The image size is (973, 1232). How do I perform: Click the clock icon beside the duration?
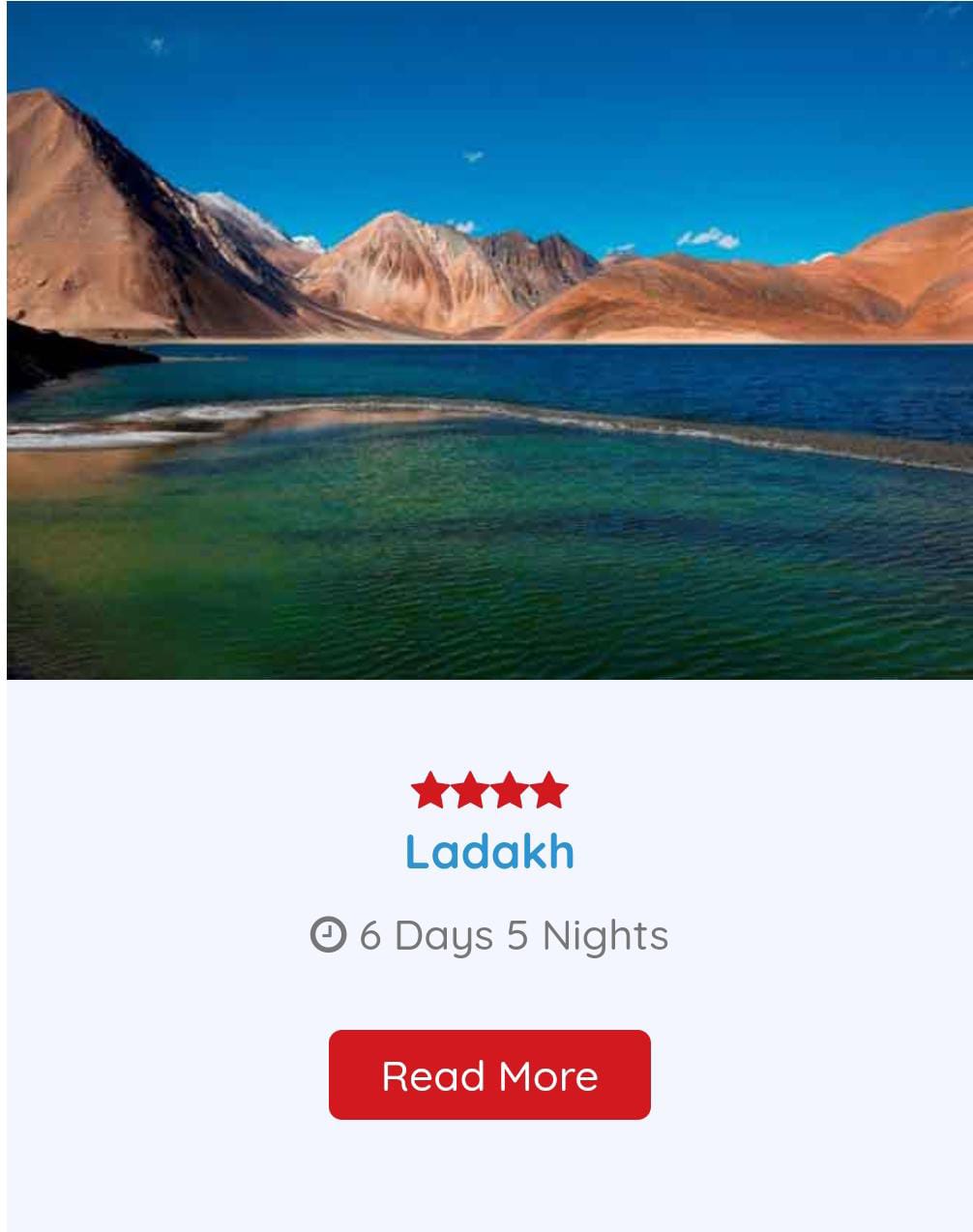(x=328, y=935)
